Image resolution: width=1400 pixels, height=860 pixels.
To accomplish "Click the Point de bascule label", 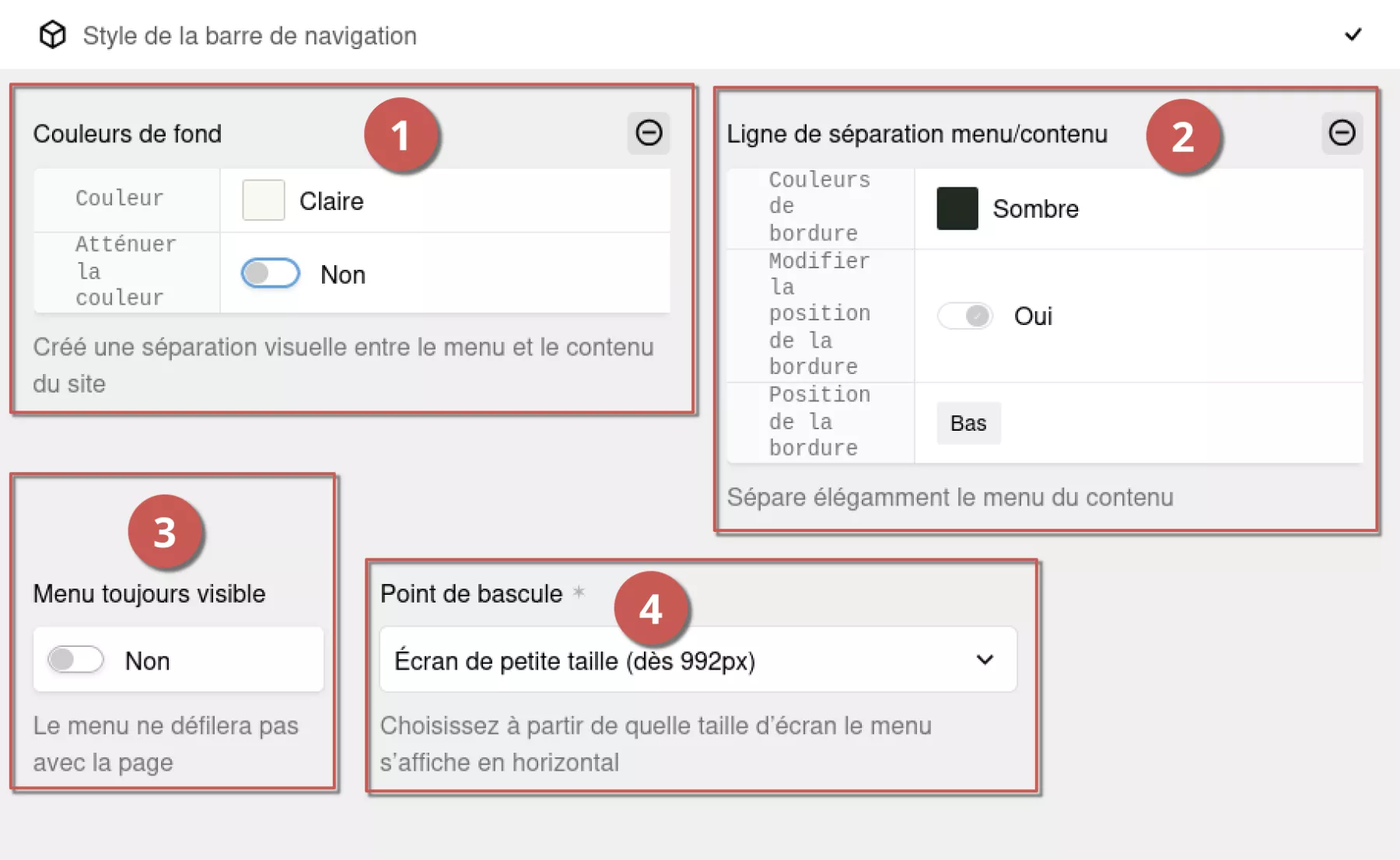I will pos(471,593).
